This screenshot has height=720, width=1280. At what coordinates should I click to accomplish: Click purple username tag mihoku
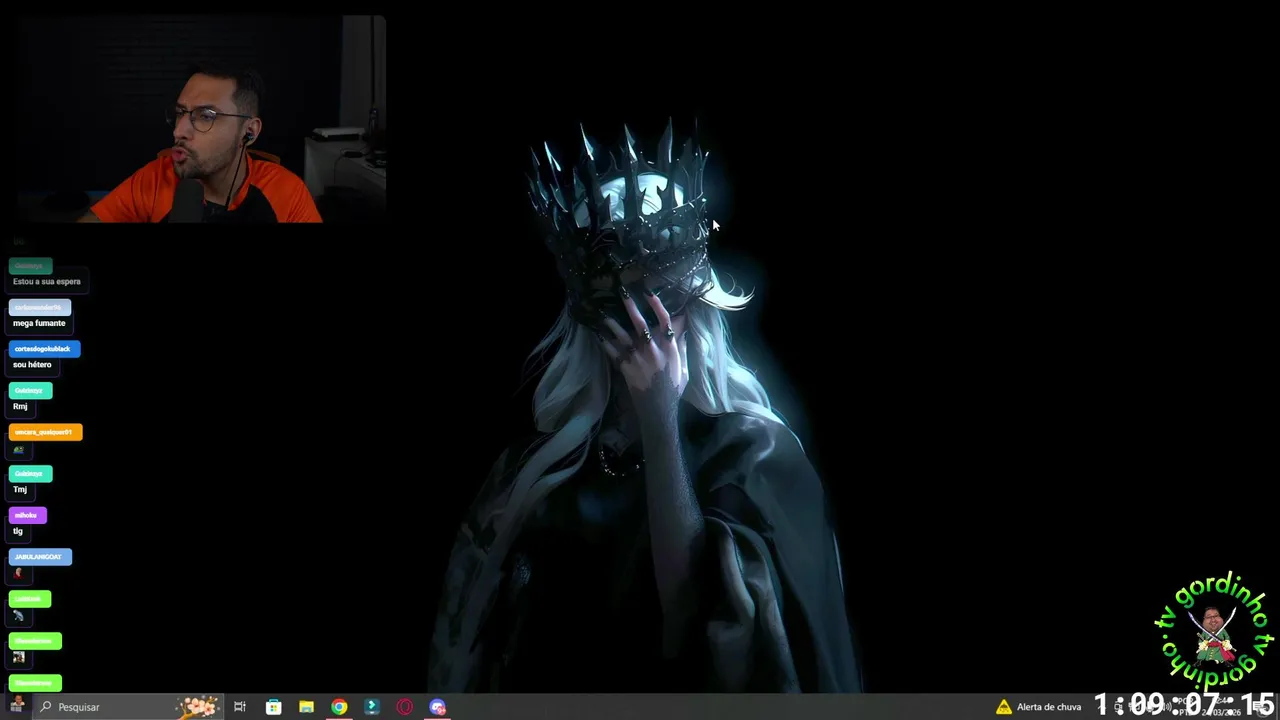pyautogui.click(x=27, y=515)
